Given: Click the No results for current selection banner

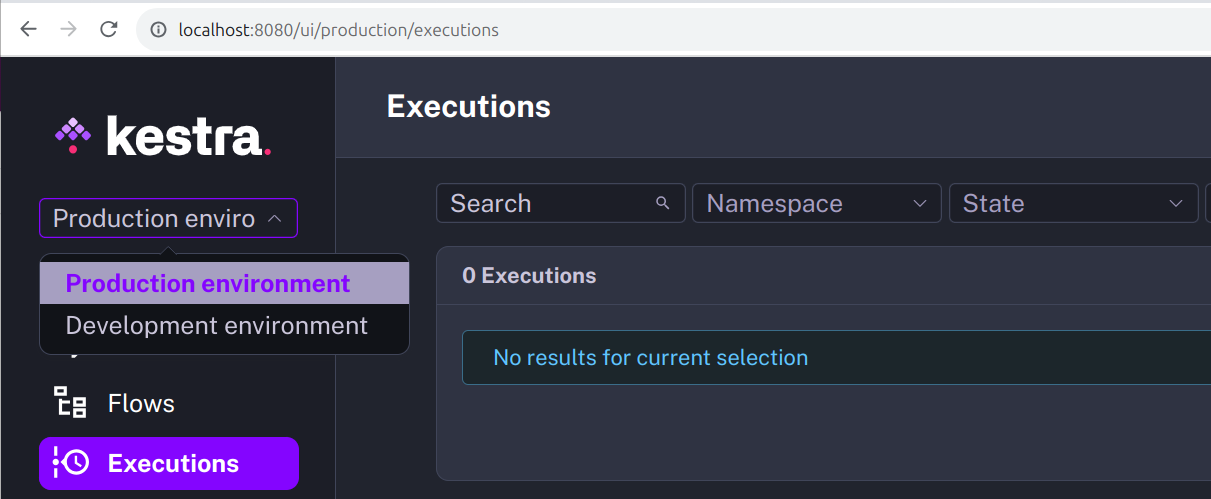Looking at the screenshot, I should click(x=650, y=358).
